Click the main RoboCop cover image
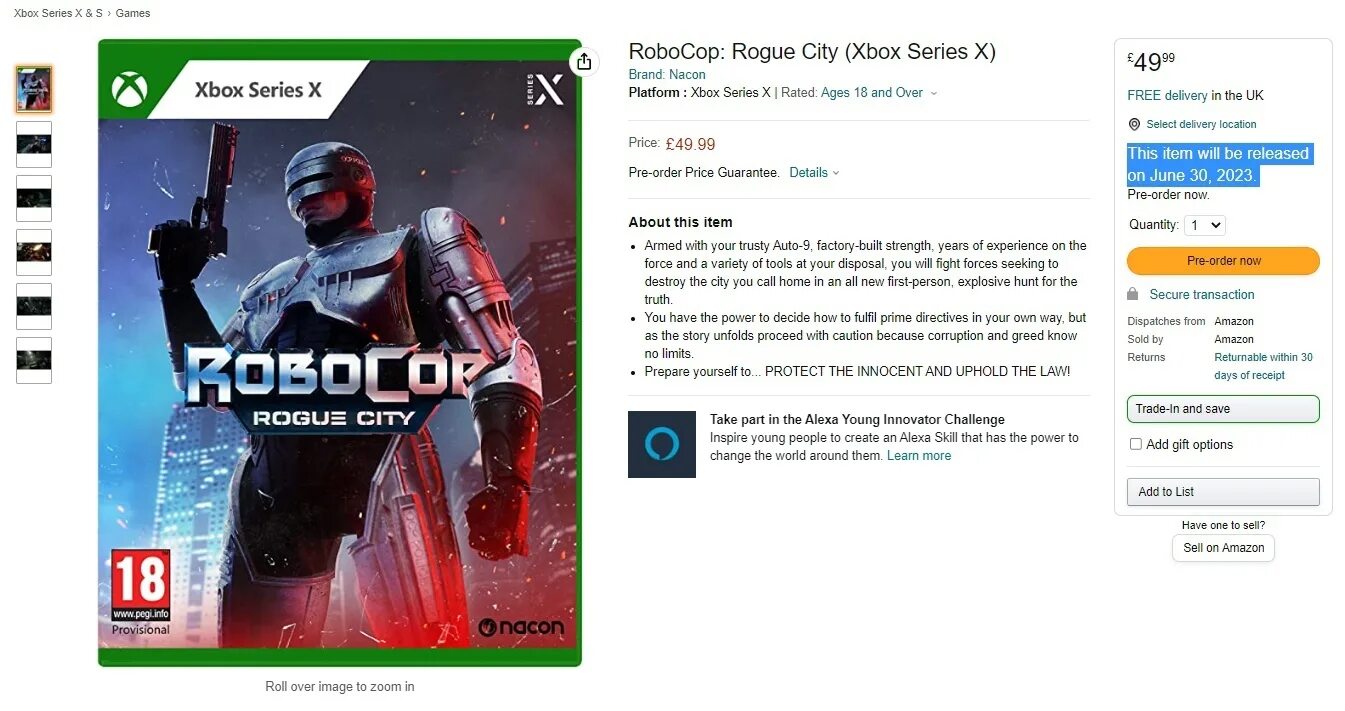Viewport: 1345px width, 711px height. (340, 353)
